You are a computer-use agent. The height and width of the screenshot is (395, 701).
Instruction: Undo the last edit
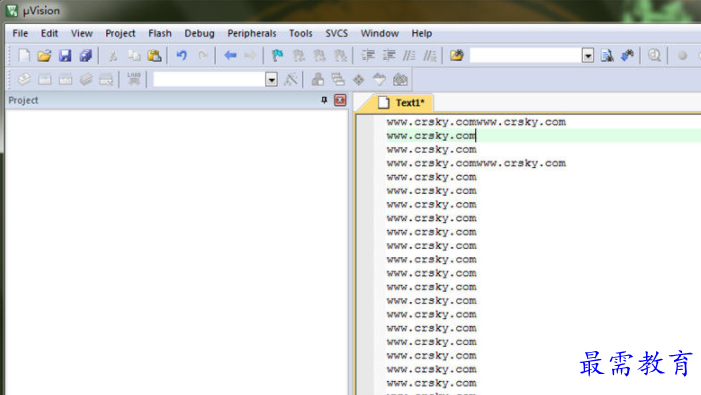[x=182, y=55]
